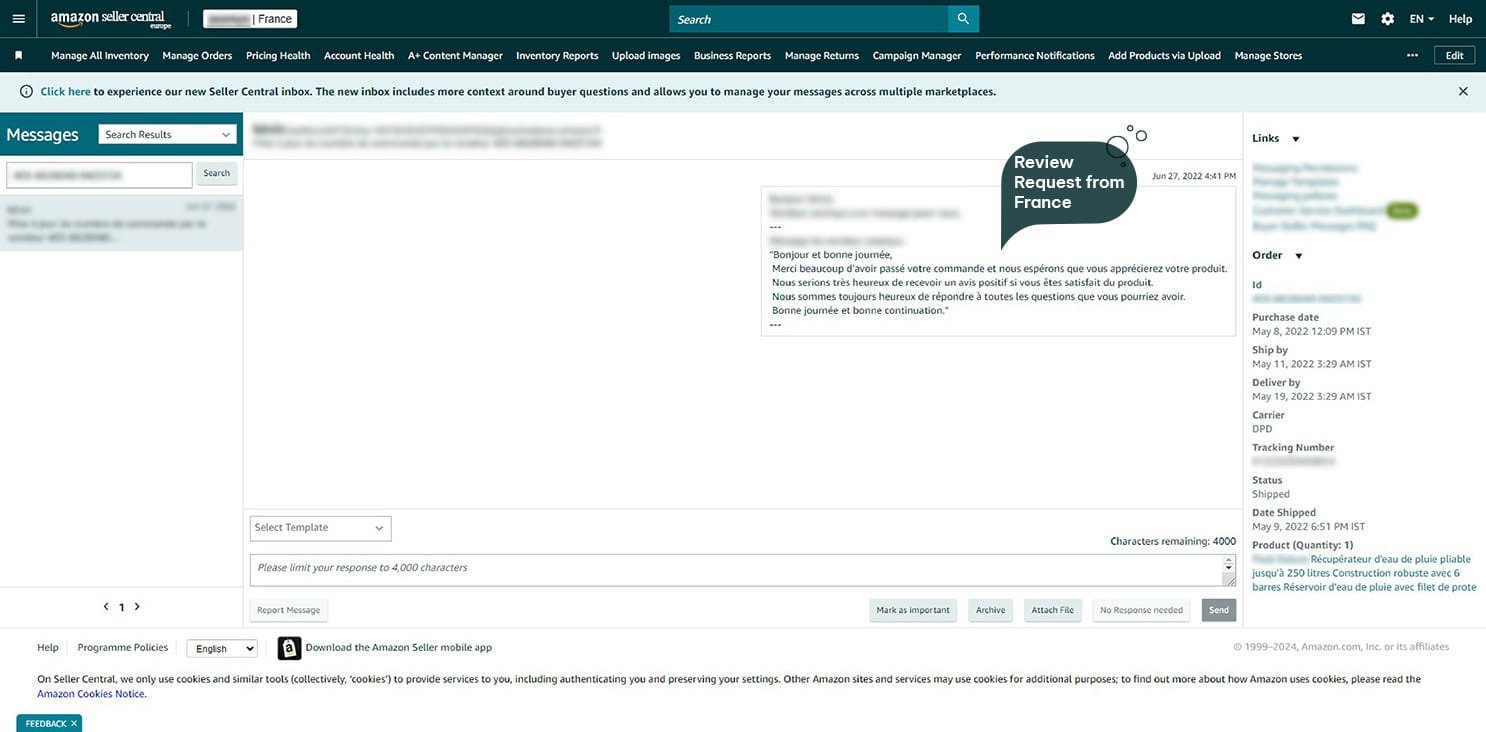Open Manage All Inventory menu
The height and width of the screenshot is (732, 1486).
tap(100, 56)
